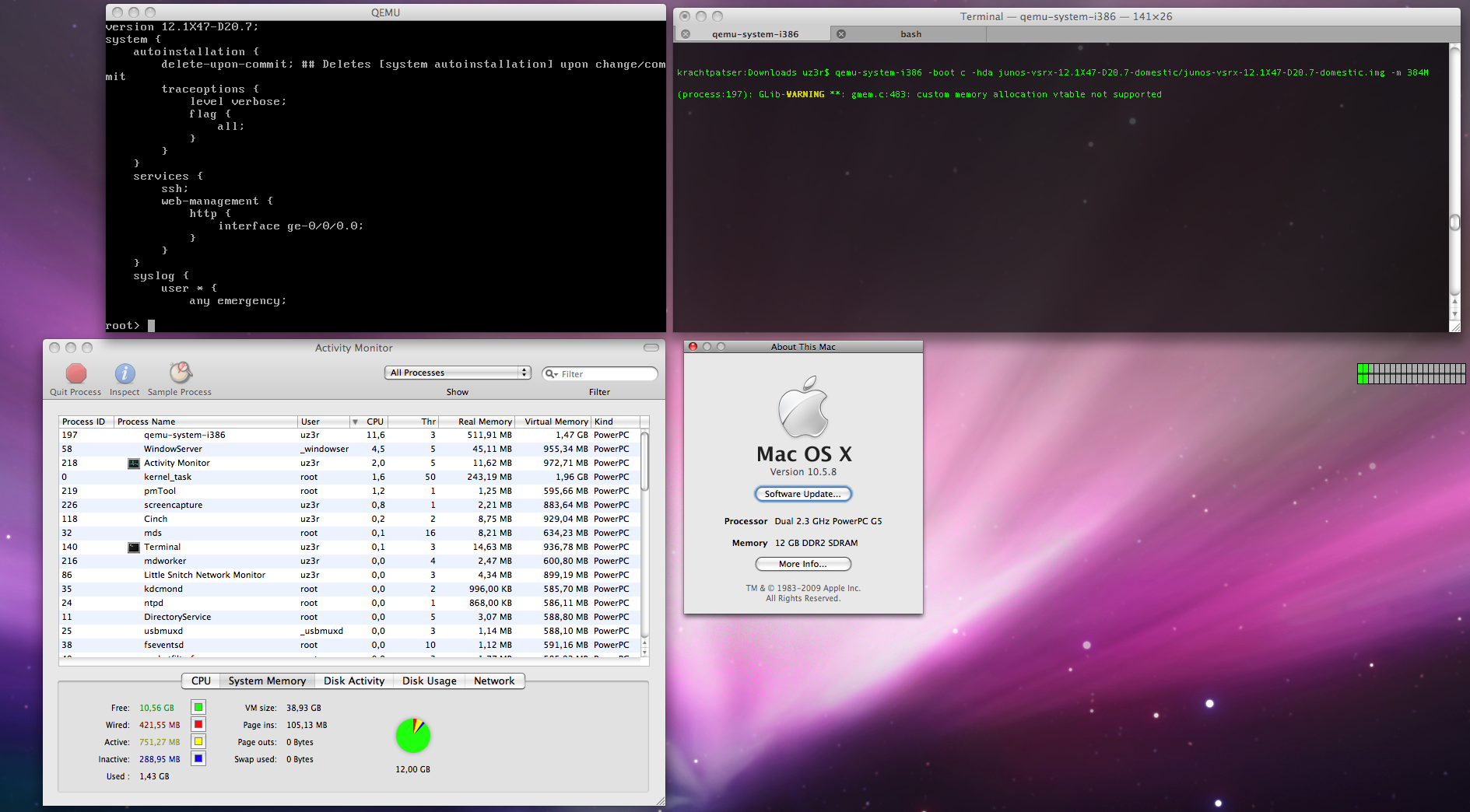The height and width of the screenshot is (812, 1470).
Task: Click the root> prompt in QEMU window
Action: point(122,326)
